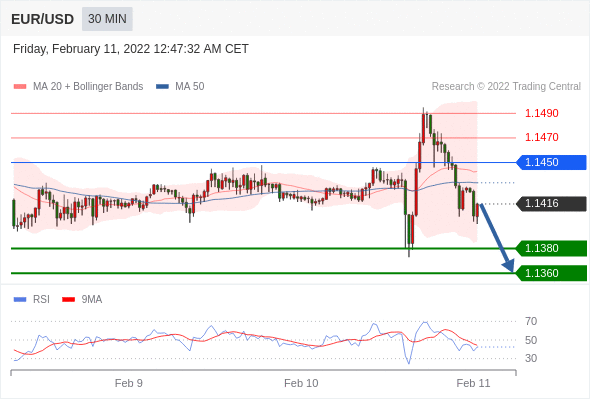Click the MA 20 + Bollinger Bands label
Screen dimensions: 590x400
88,87
